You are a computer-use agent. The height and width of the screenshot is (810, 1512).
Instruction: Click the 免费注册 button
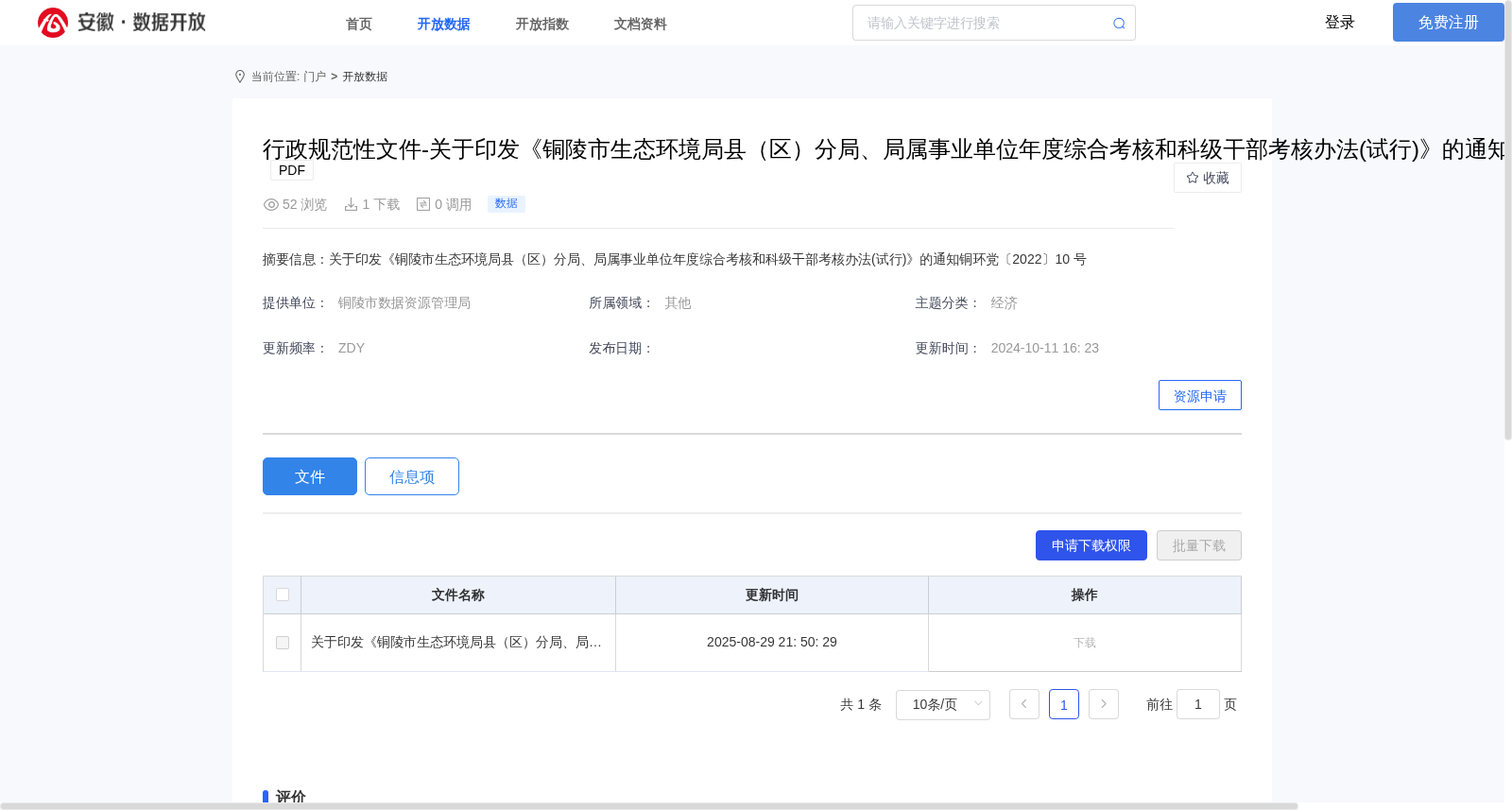point(1449,22)
